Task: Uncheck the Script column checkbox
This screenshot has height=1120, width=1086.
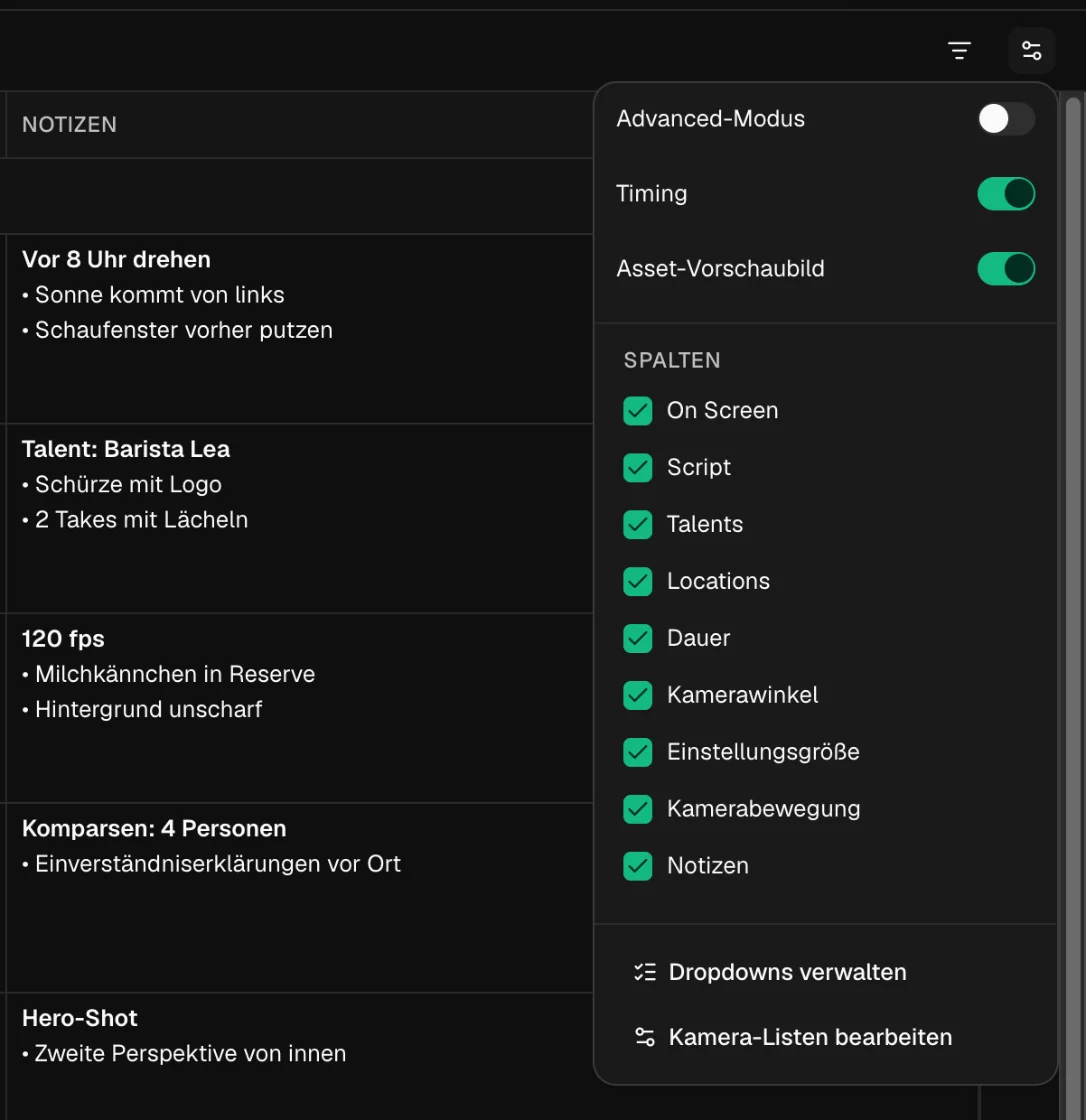Action: point(637,468)
